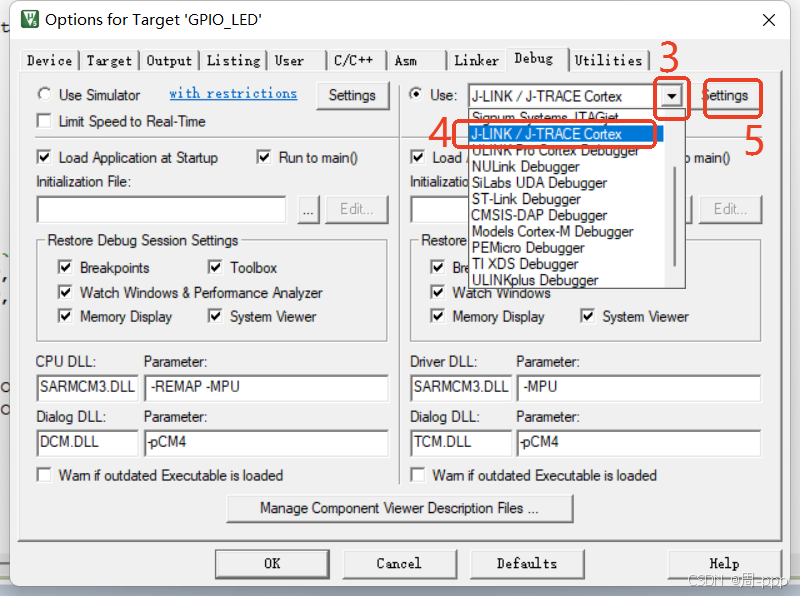
Task: Select the "Use Simulator" radio button
Action: (44, 94)
